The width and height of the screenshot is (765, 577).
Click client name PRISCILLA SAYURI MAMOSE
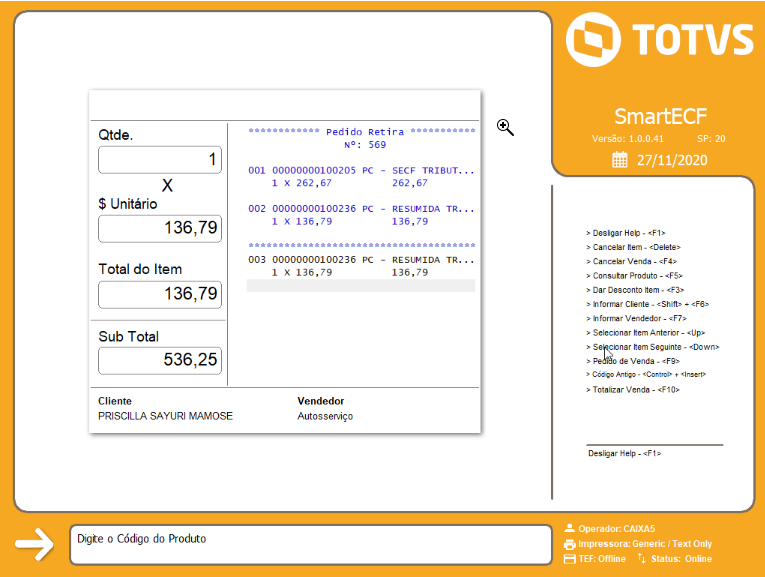[165, 416]
